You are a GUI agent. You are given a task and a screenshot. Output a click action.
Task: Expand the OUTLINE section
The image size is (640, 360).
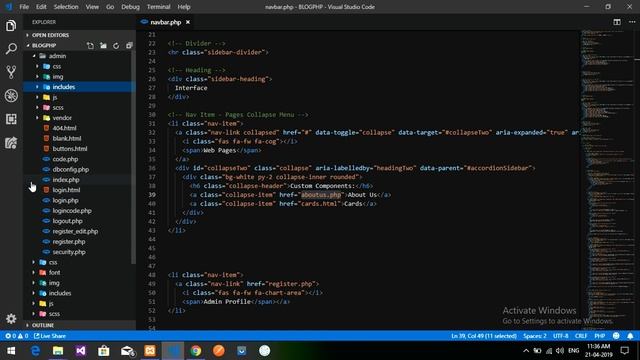tap(79, 325)
